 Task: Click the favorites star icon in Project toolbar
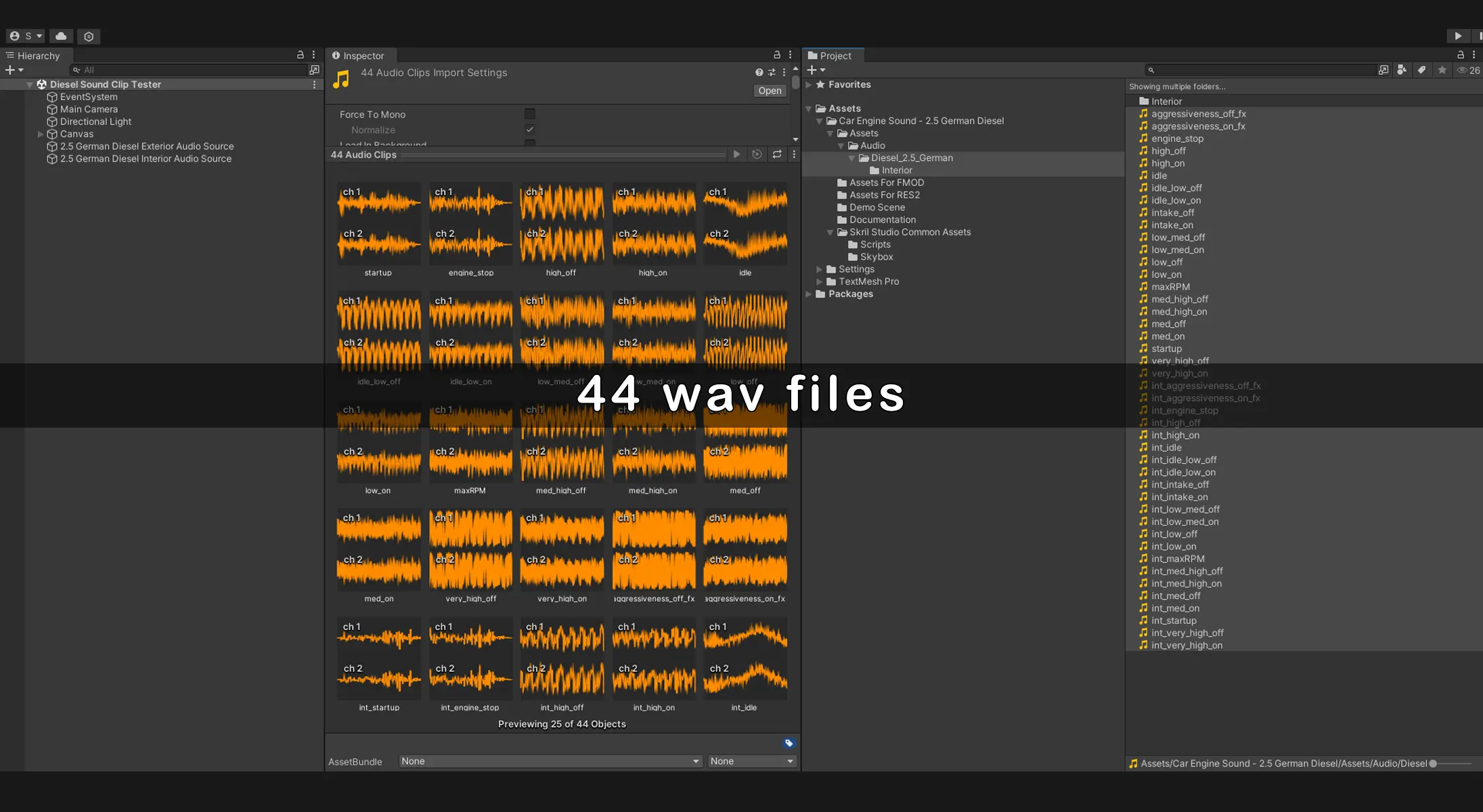(1442, 70)
